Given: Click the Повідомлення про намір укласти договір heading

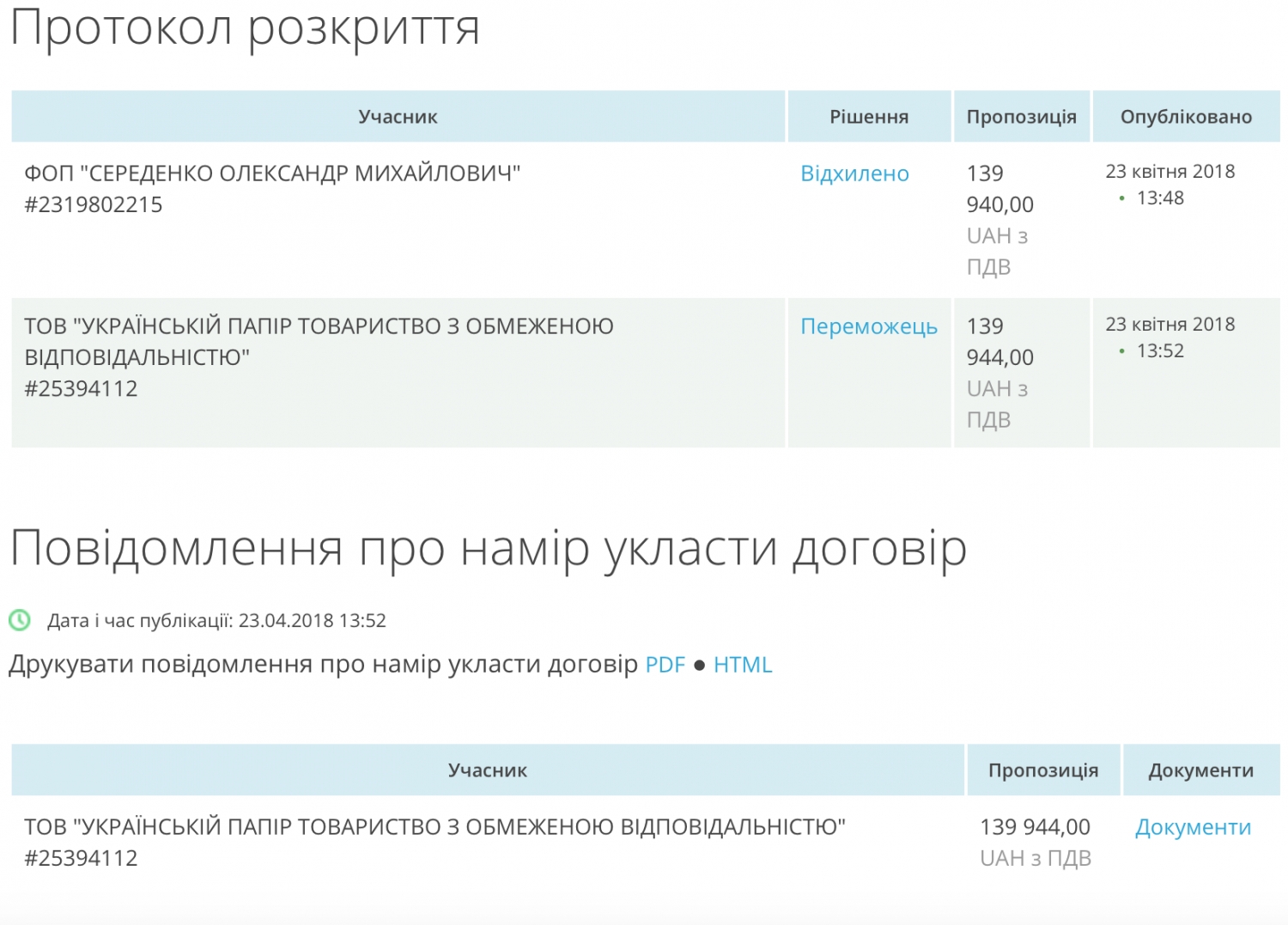Looking at the screenshot, I should pyautogui.click(x=488, y=548).
